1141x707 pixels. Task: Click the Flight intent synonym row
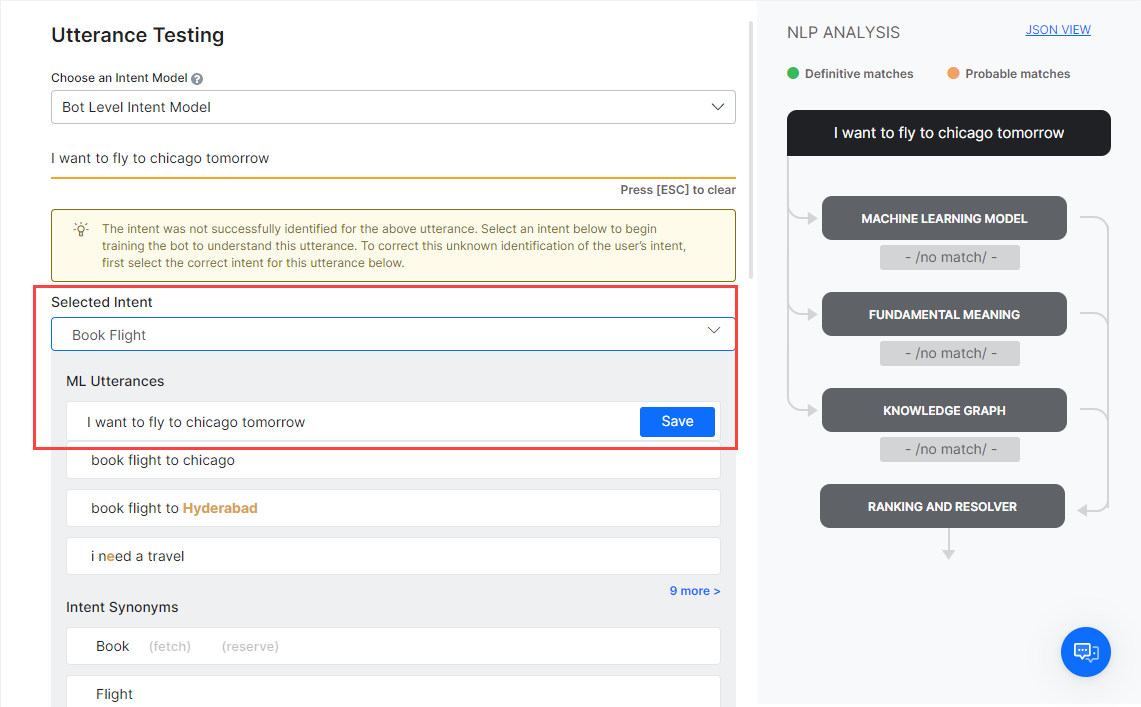tap(392, 693)
